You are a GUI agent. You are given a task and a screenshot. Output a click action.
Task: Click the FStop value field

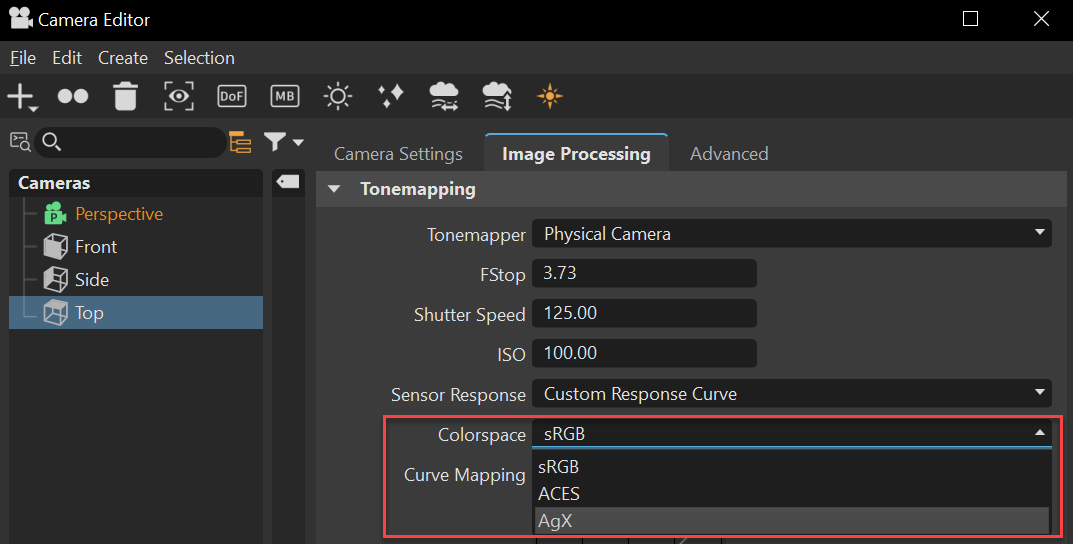644,273
